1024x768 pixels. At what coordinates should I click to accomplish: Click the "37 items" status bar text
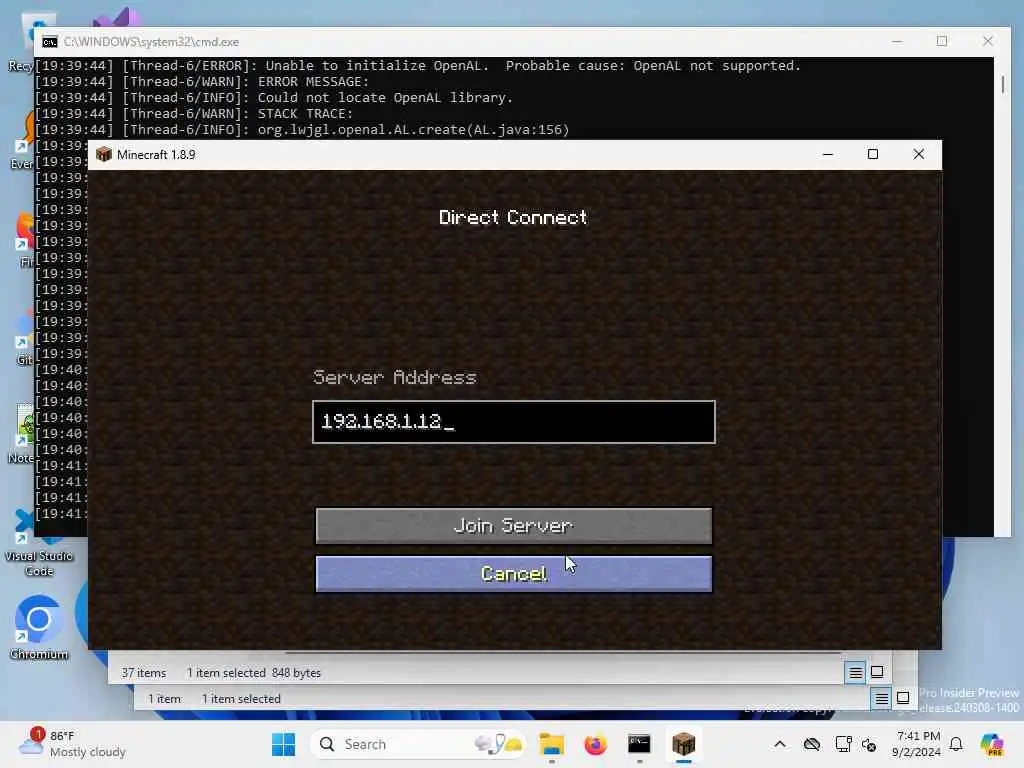point(144,673)
